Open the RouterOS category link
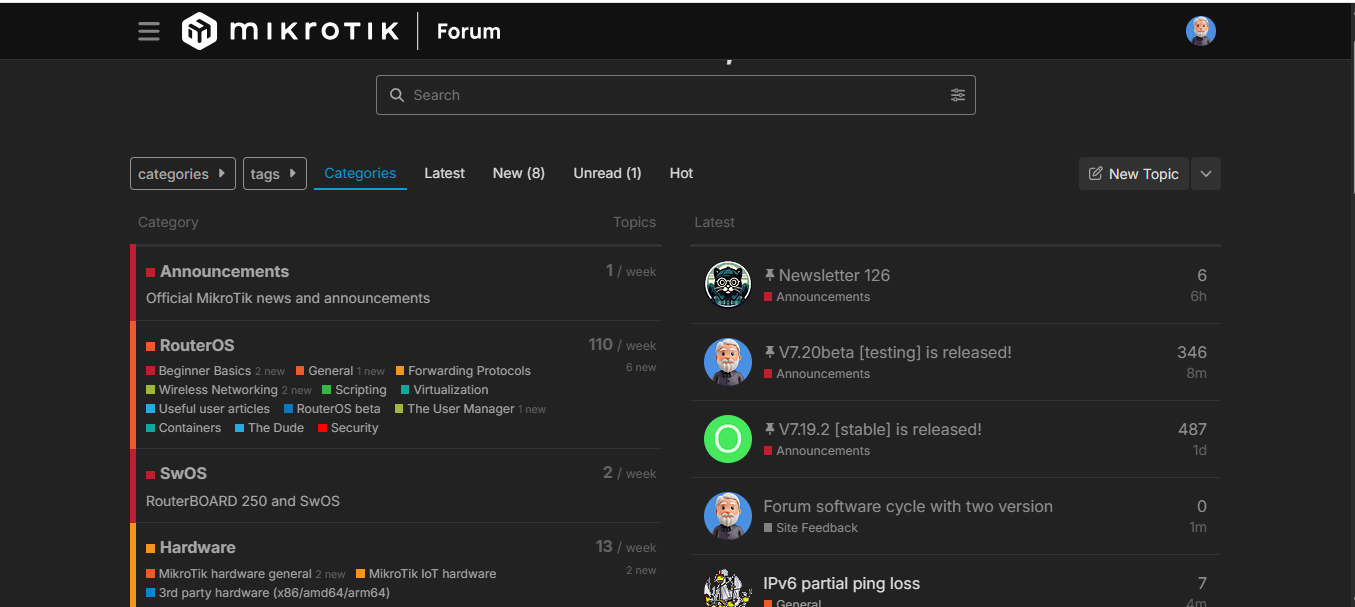 197,345
